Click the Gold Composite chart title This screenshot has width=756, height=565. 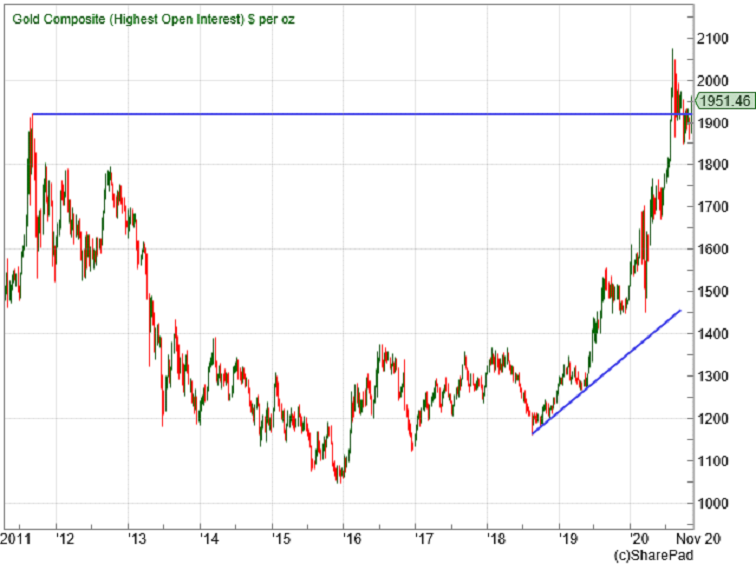point(151,20)
